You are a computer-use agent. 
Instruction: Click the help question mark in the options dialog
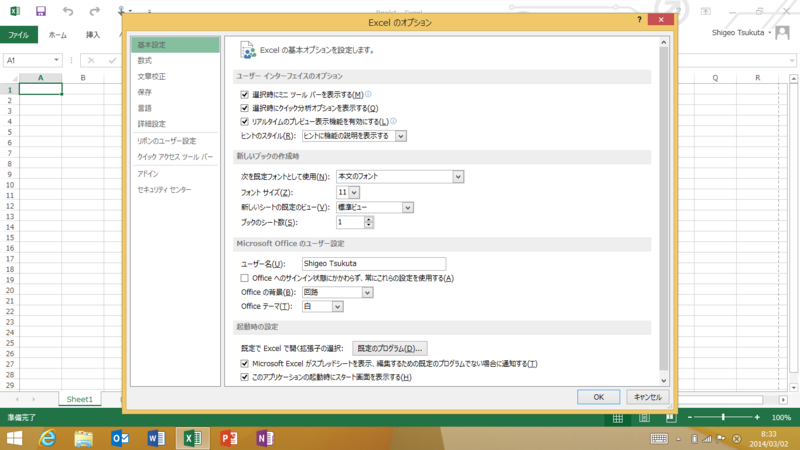tap(639, 19)
